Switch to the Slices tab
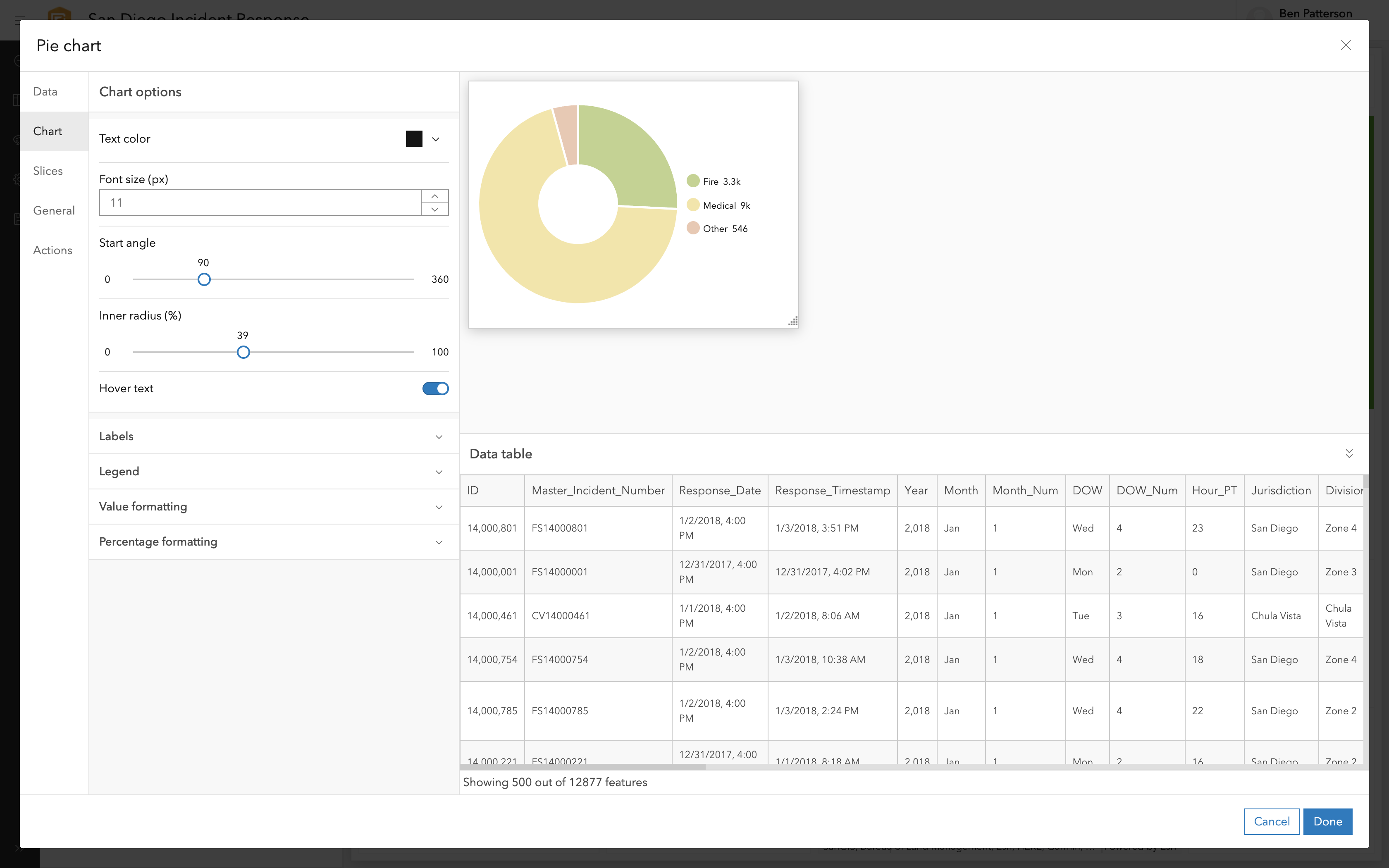Viewport: 1389px width, 868px height. pyautogui.click(x=48, y=171)
